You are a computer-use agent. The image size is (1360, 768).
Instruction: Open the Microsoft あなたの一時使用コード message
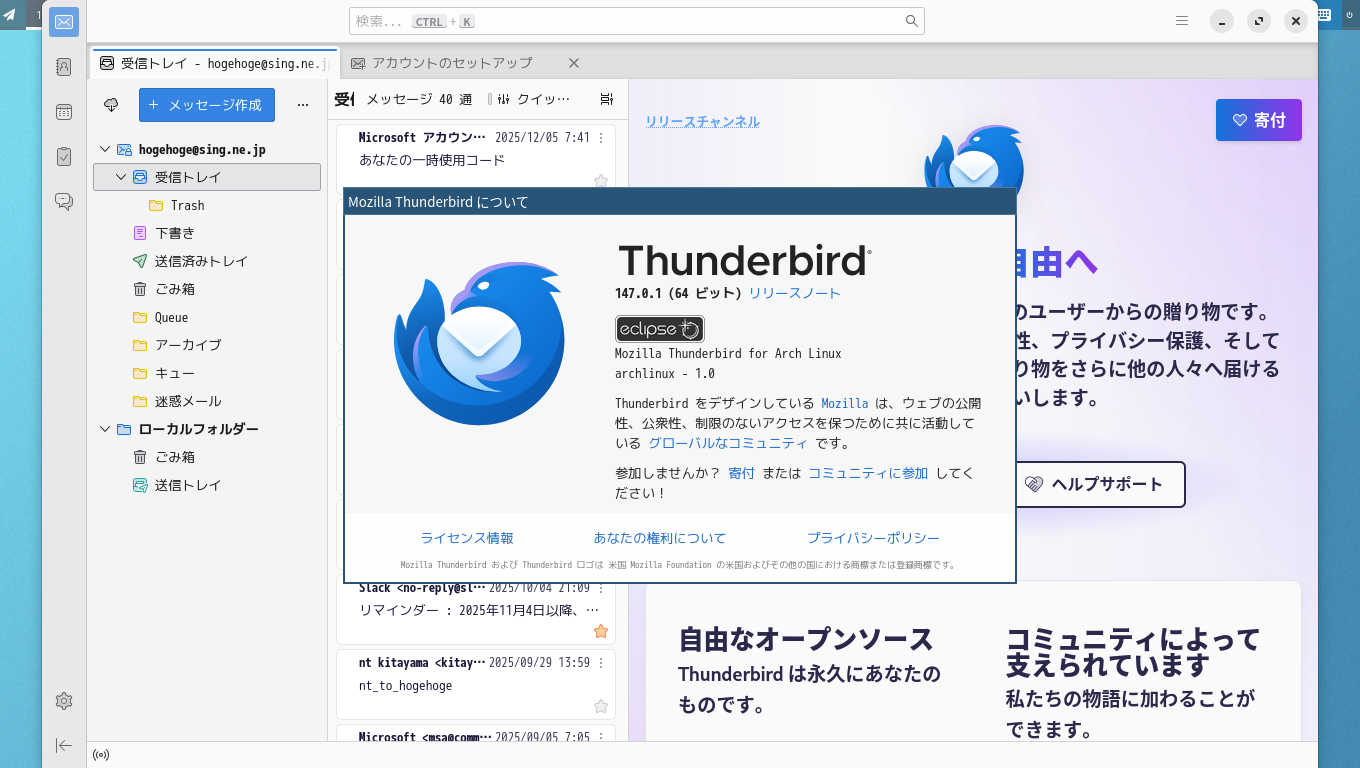[476, 158]
